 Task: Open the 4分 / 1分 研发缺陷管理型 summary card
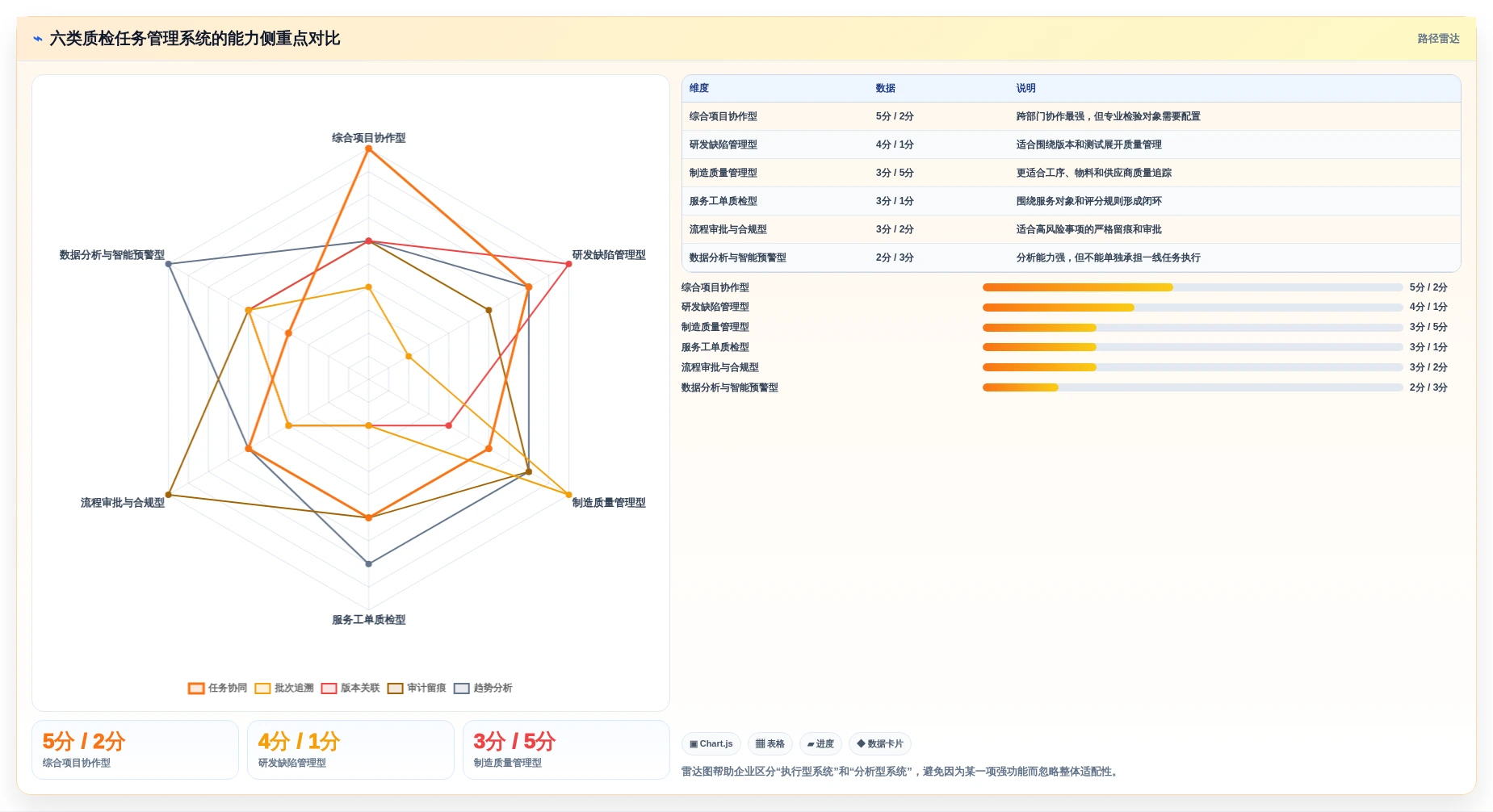350,750
